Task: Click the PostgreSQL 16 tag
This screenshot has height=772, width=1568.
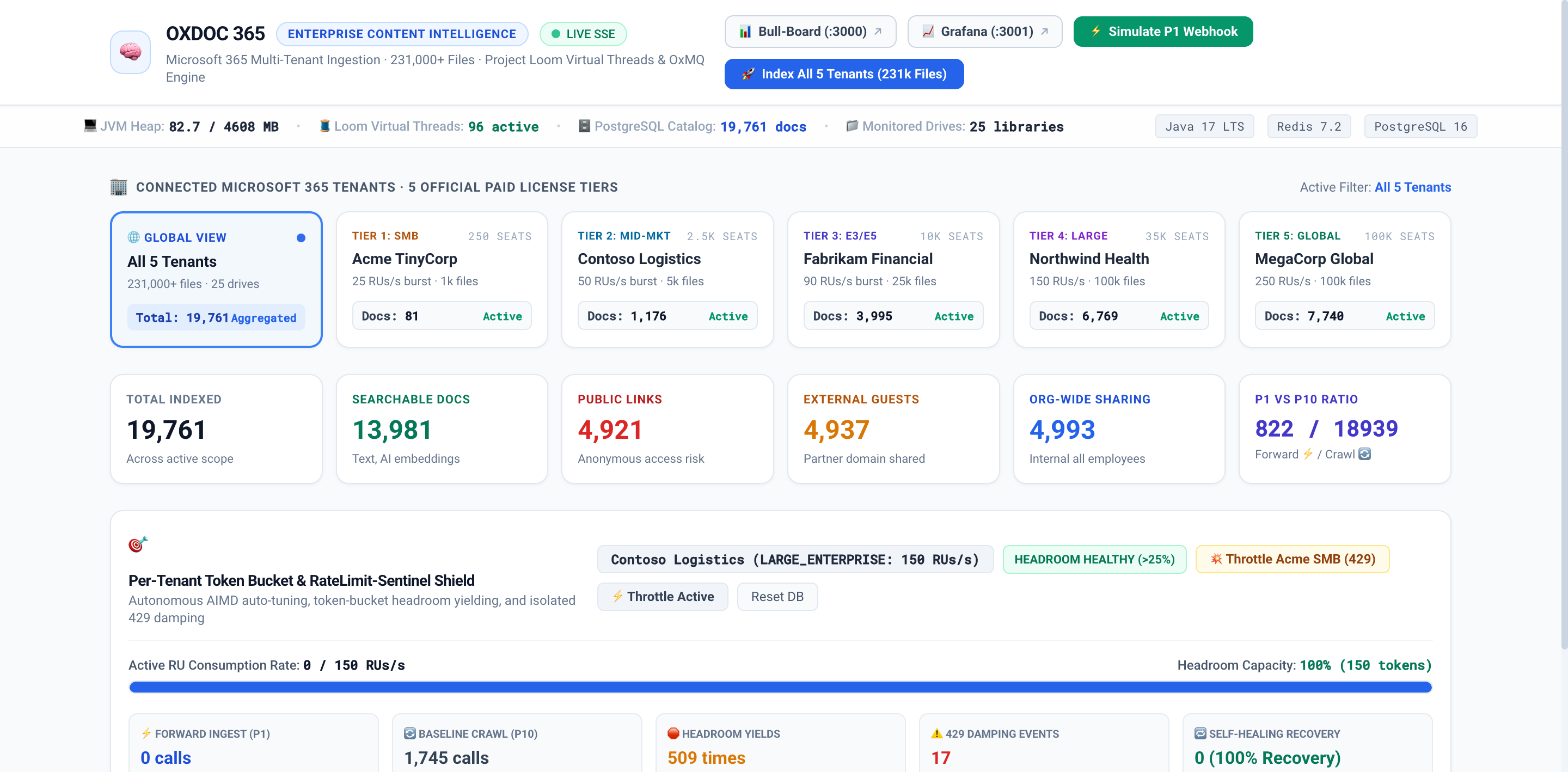Action: click(x=1420, y=126)
